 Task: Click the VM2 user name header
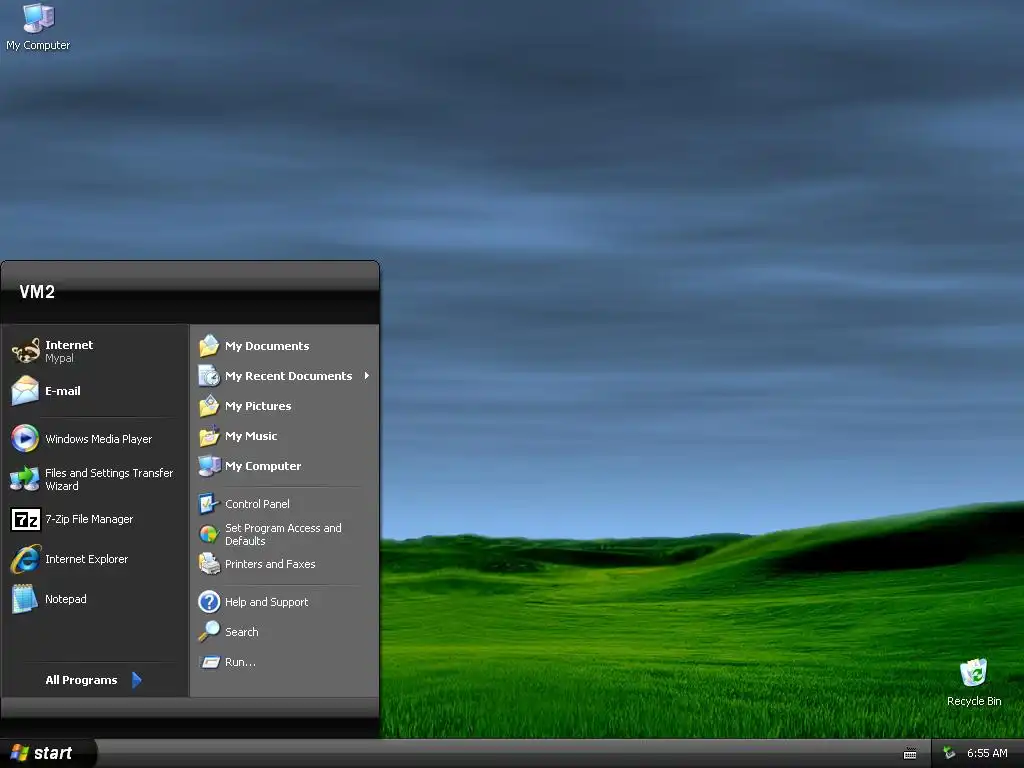pos(37,292)
